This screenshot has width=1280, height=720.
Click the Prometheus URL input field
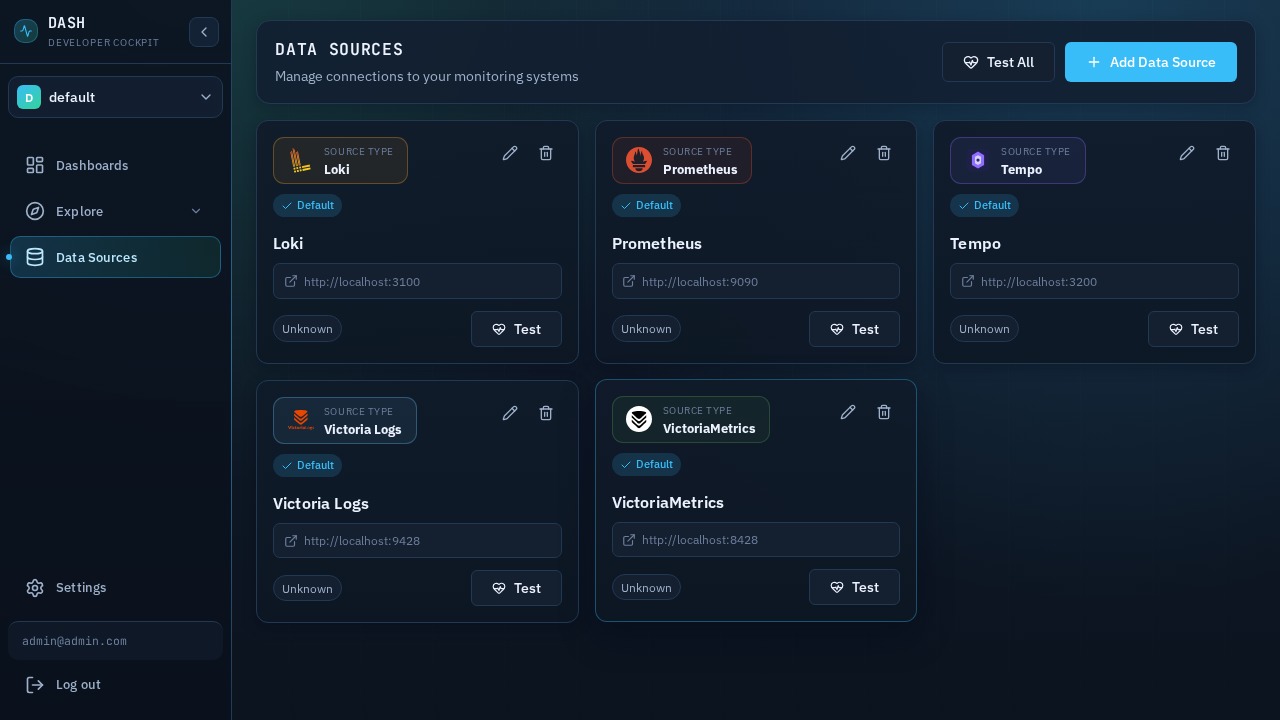756,281
